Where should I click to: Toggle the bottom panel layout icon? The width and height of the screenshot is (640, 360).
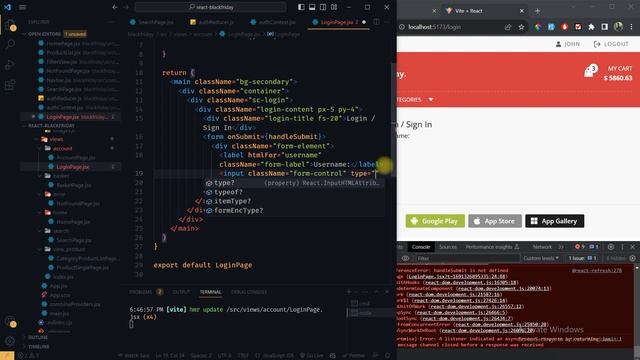(x=312, y=7)
